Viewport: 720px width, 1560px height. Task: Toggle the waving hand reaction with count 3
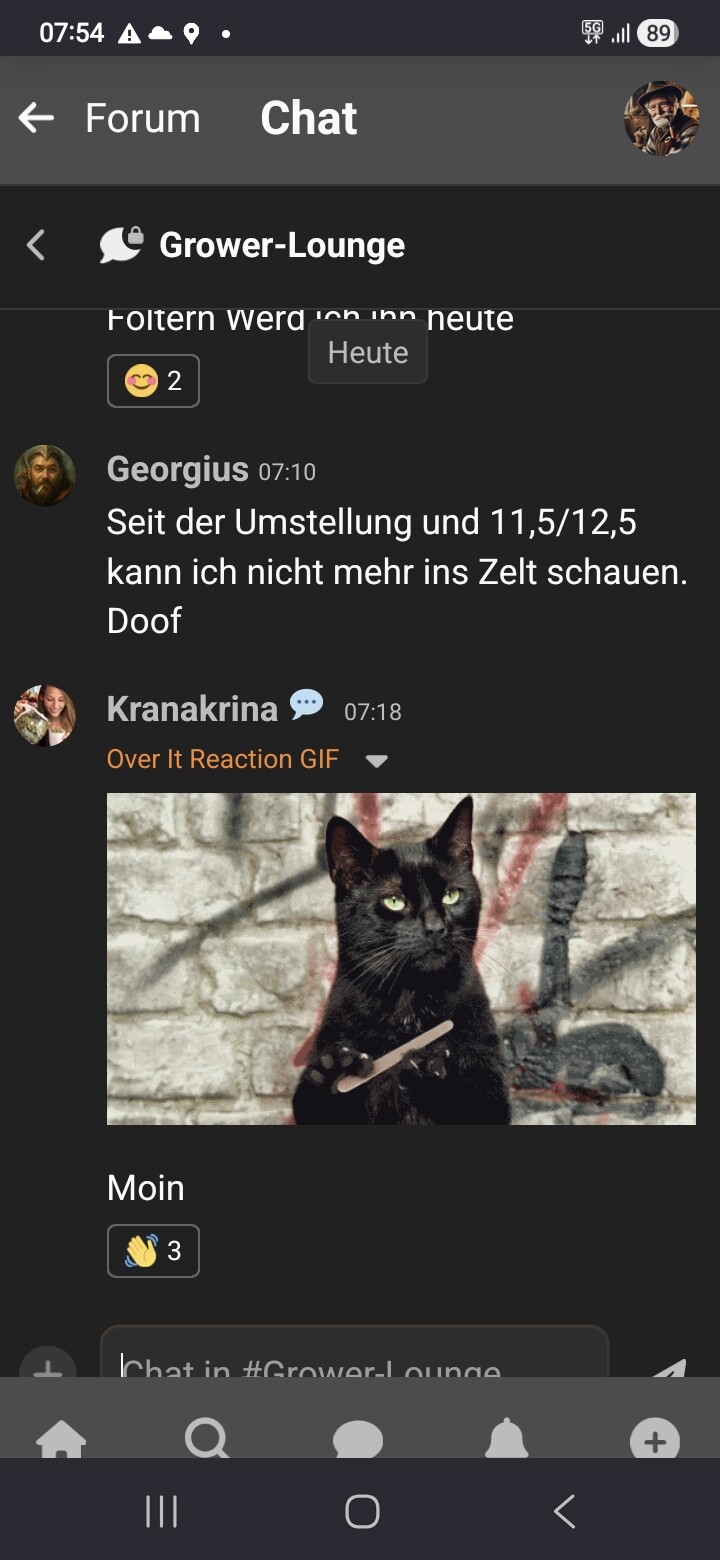tap(153, 1251)
